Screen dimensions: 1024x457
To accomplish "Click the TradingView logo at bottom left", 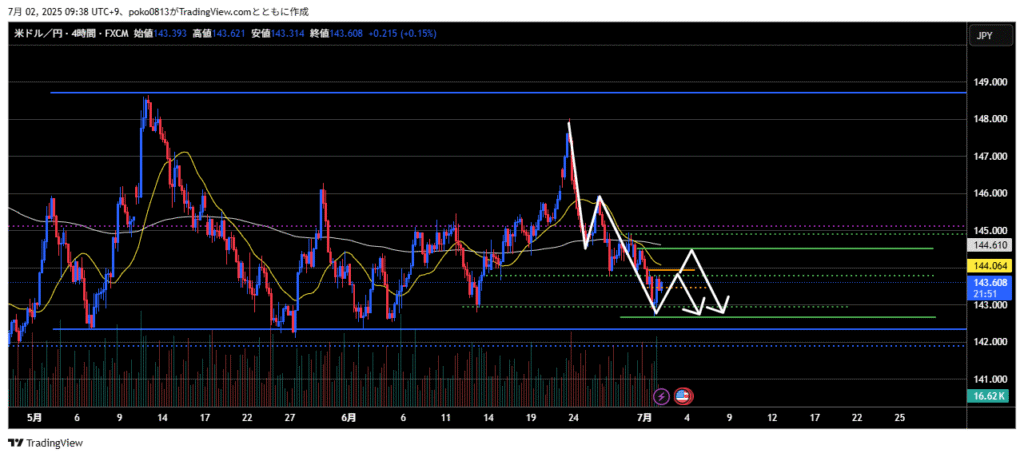I will click(x=46, y=443).
